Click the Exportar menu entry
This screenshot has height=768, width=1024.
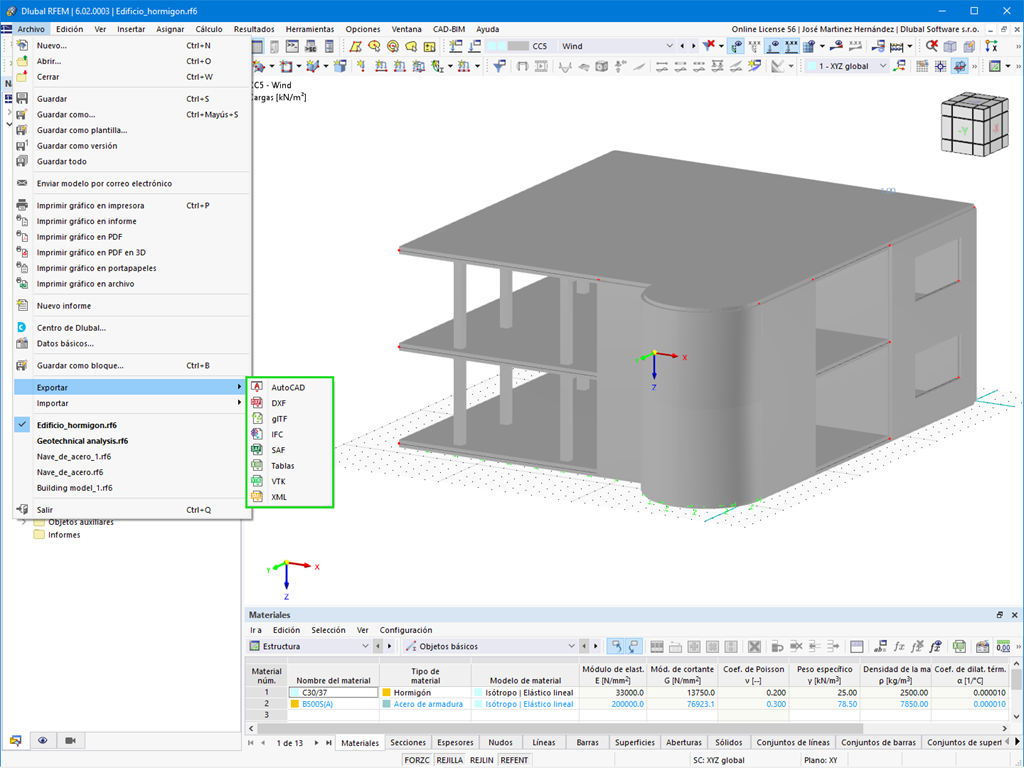pos(131,387)
